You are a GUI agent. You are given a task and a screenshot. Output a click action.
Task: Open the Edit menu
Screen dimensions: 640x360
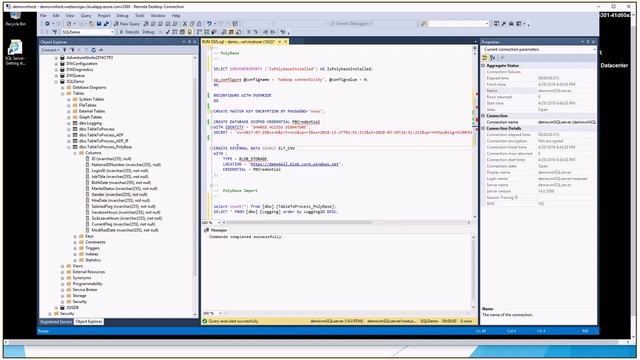[x=56, y=16]
